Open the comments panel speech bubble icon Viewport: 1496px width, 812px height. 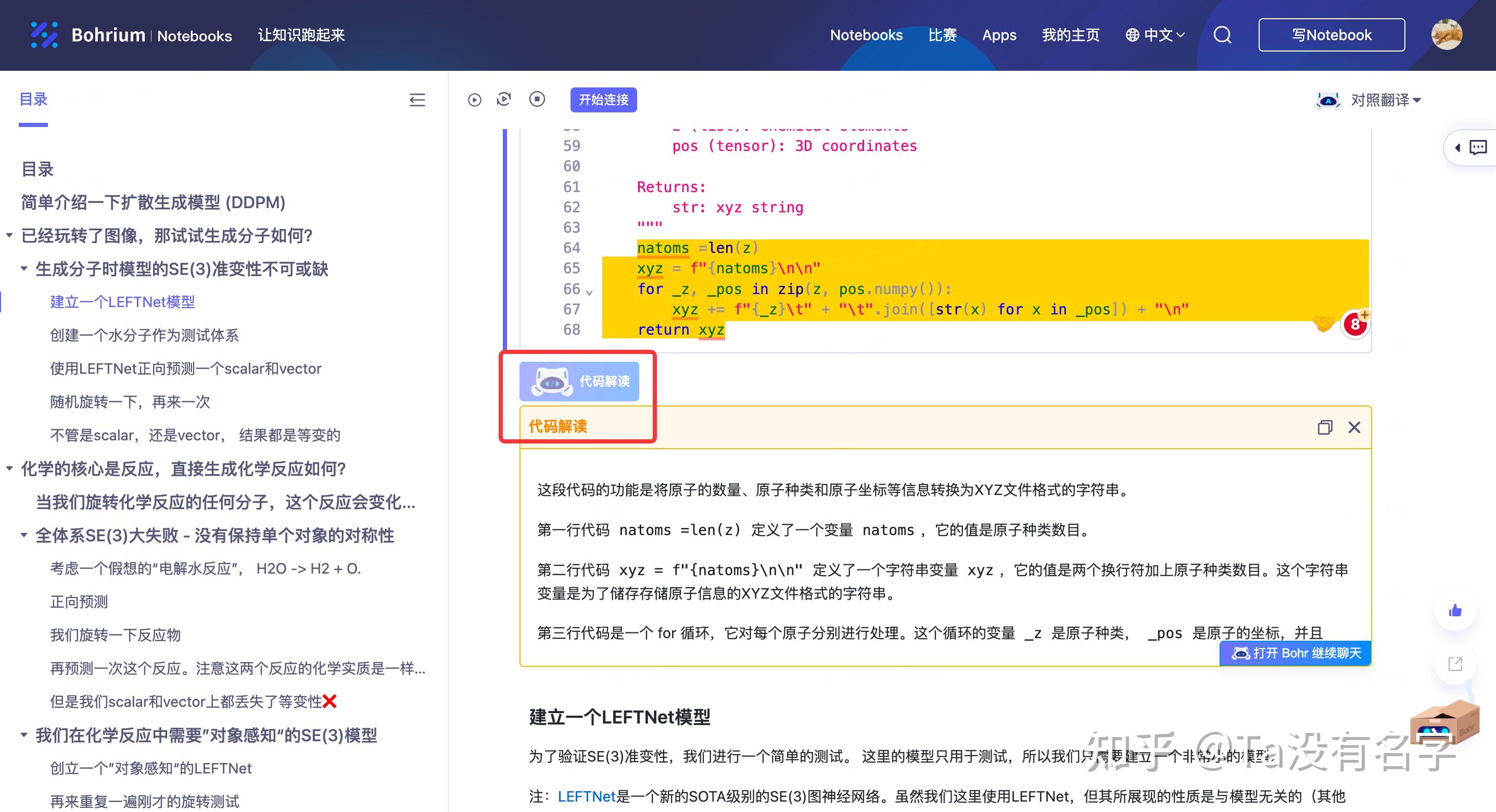pyautogui.click(x=1479, y=147)
